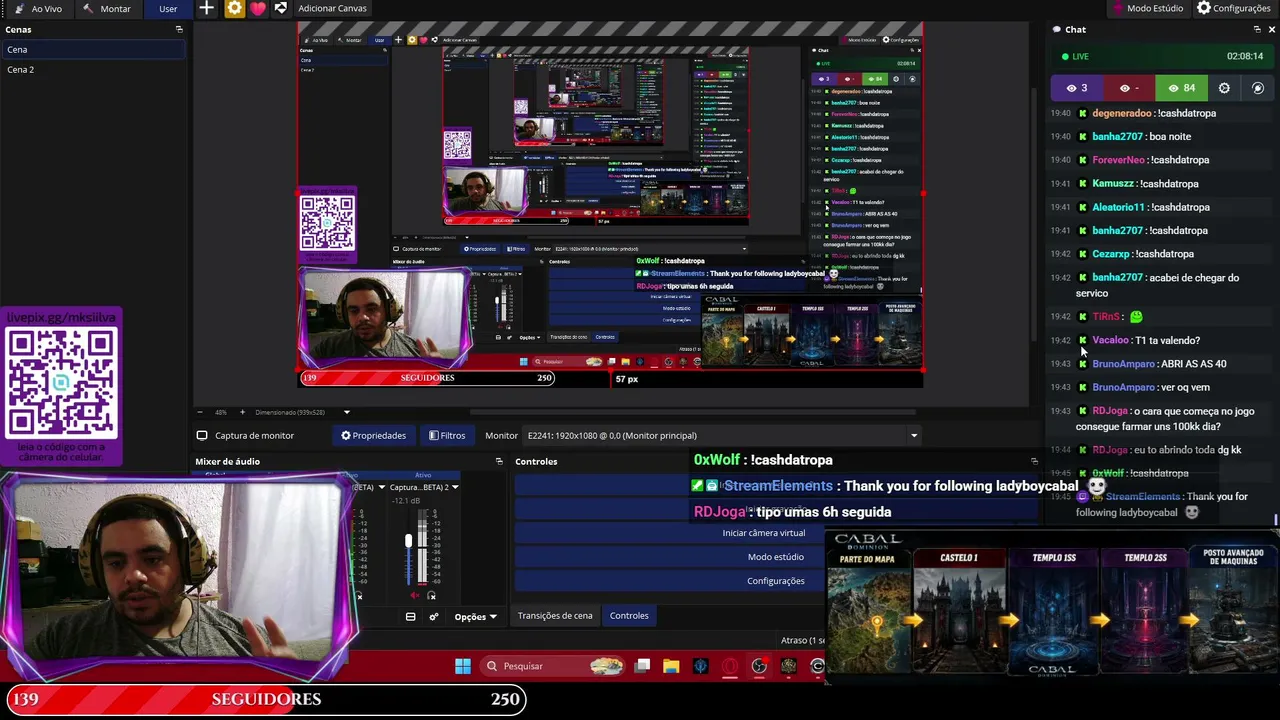The image size is (1280, 720).
Task: Click the Pesquisar taskbar search field
Action: click(553, 666)
